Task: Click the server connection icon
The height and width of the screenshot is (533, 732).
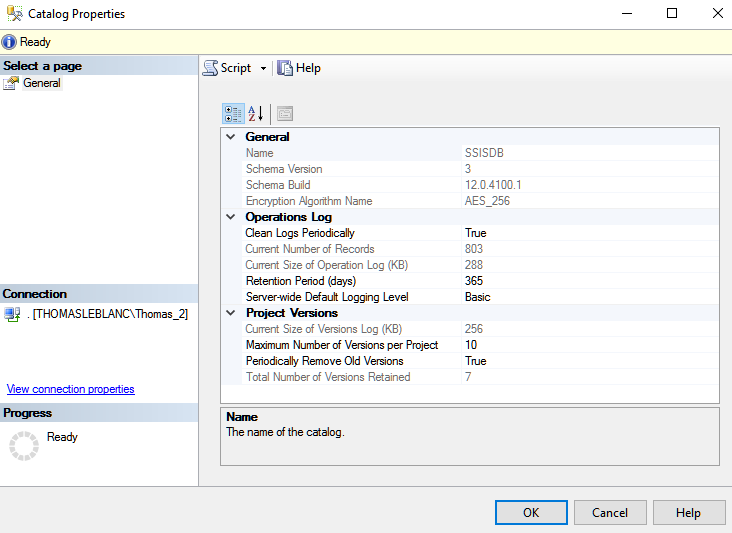Action: 12,314
